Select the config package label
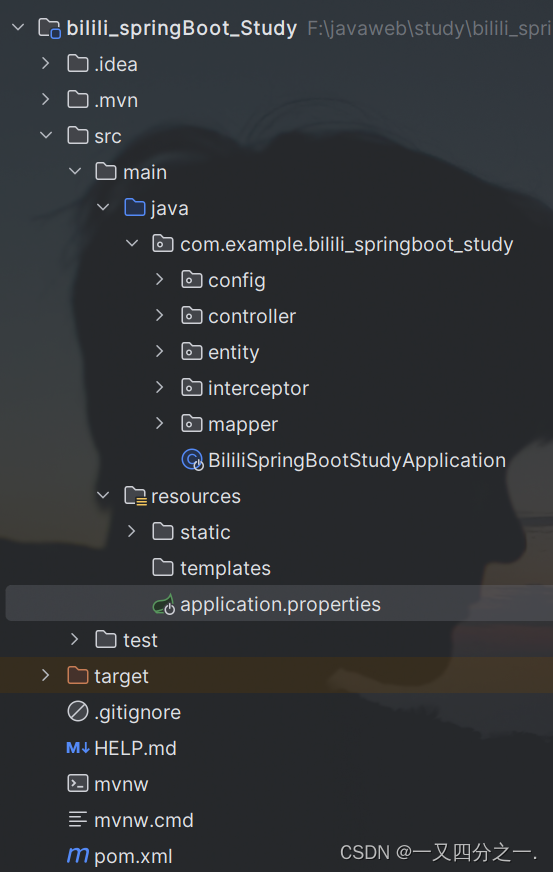Image resolution: width=553 pixels, height=872 pixels. [236, 281]
